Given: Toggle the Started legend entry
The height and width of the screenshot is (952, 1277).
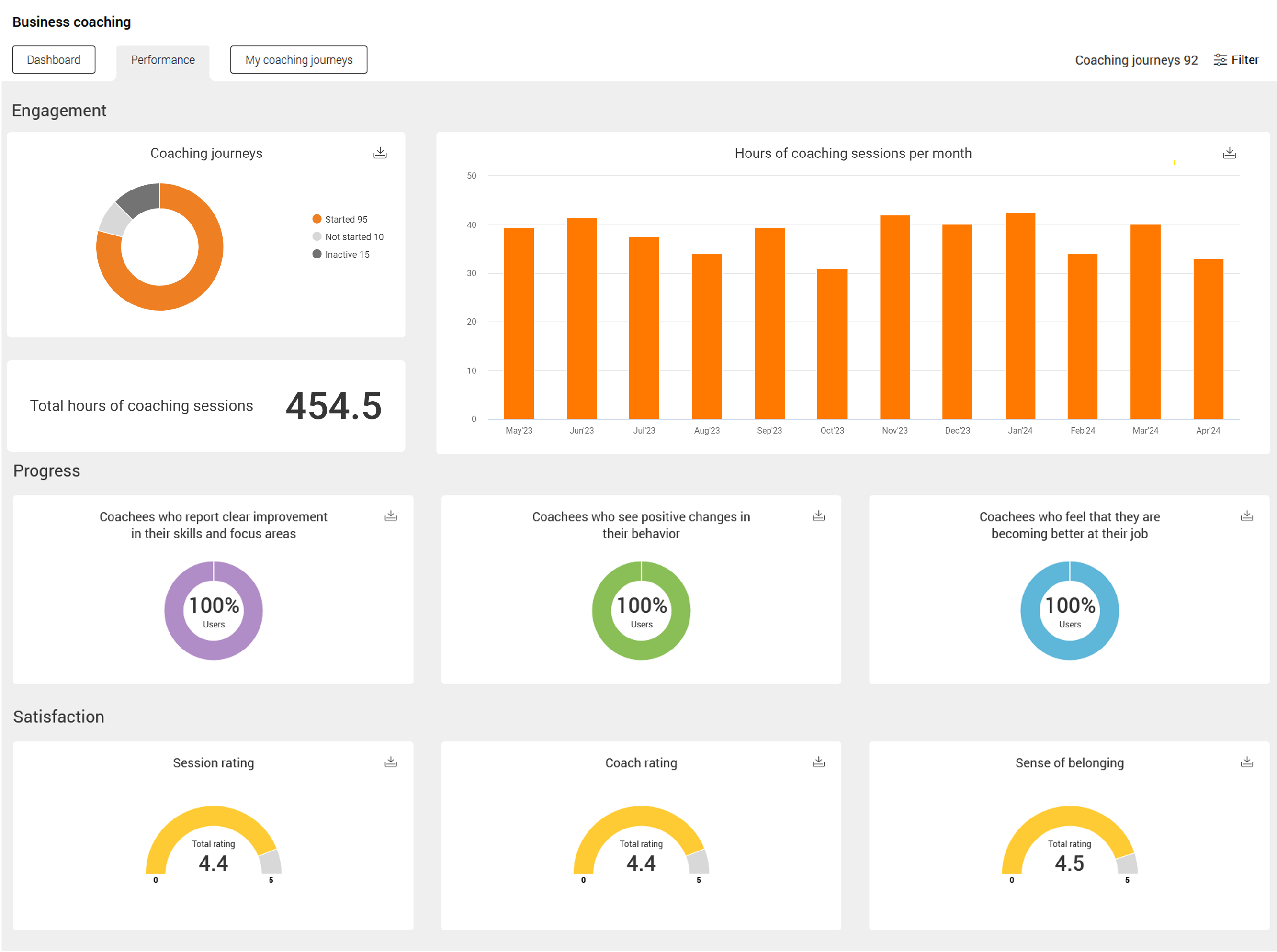Looking at the screenshot, I should (339, 219).
